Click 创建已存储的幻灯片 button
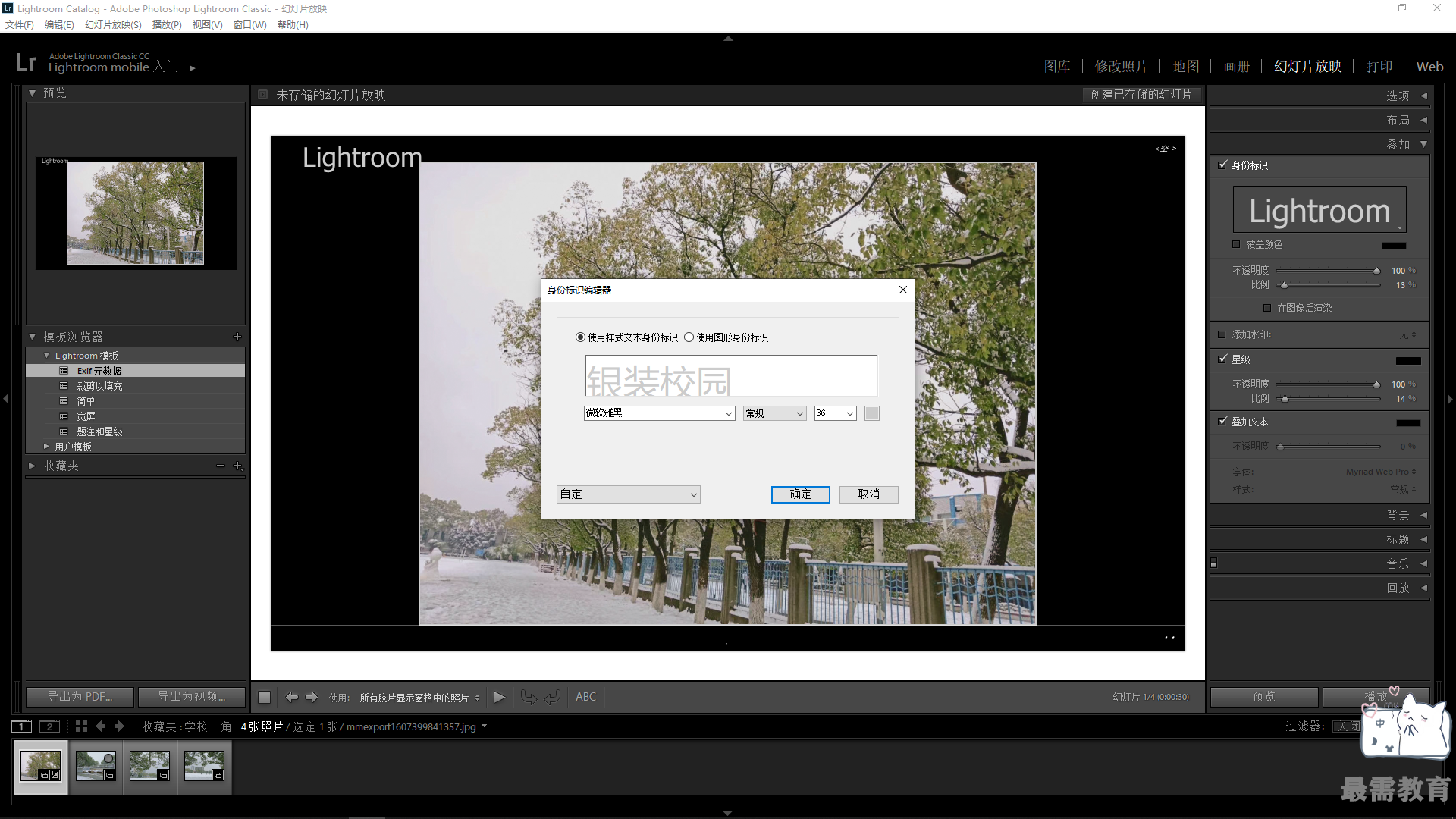Viewport: 1456px width, 819px height. pyautogui.click(x=1141, y=95)
